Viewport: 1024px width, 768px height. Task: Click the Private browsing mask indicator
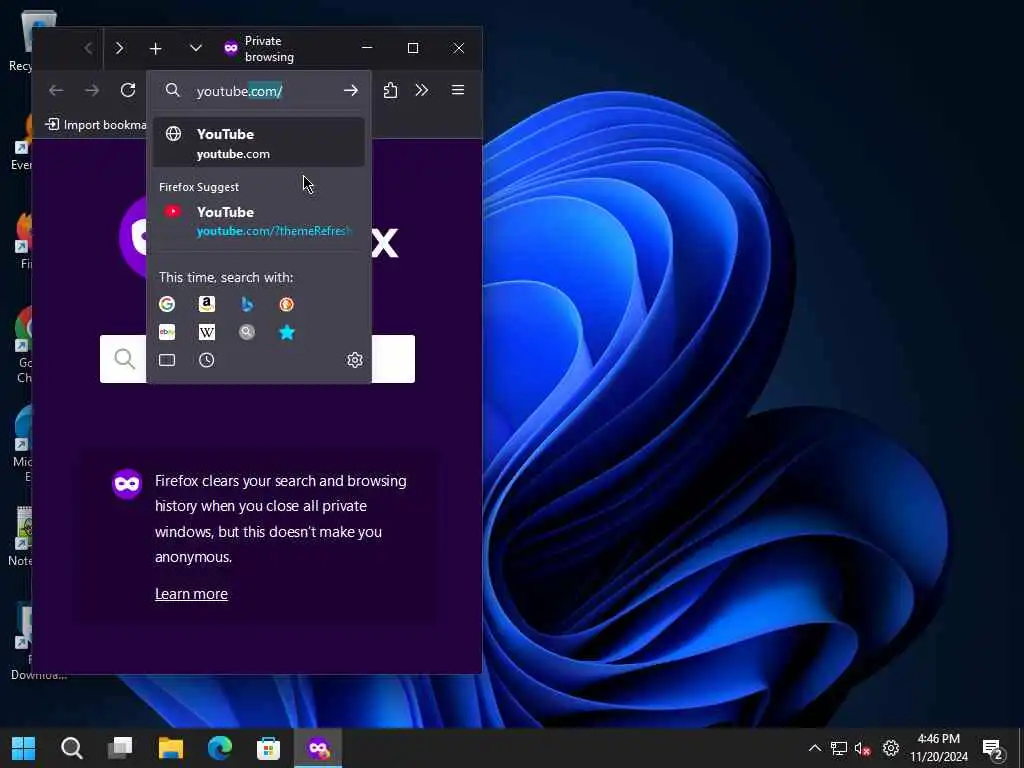click(231, 48)
